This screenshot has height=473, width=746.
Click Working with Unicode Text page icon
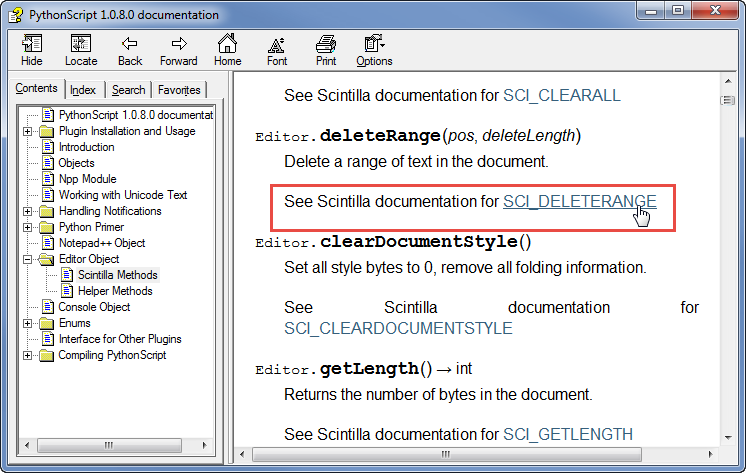[x=48, y=195]
